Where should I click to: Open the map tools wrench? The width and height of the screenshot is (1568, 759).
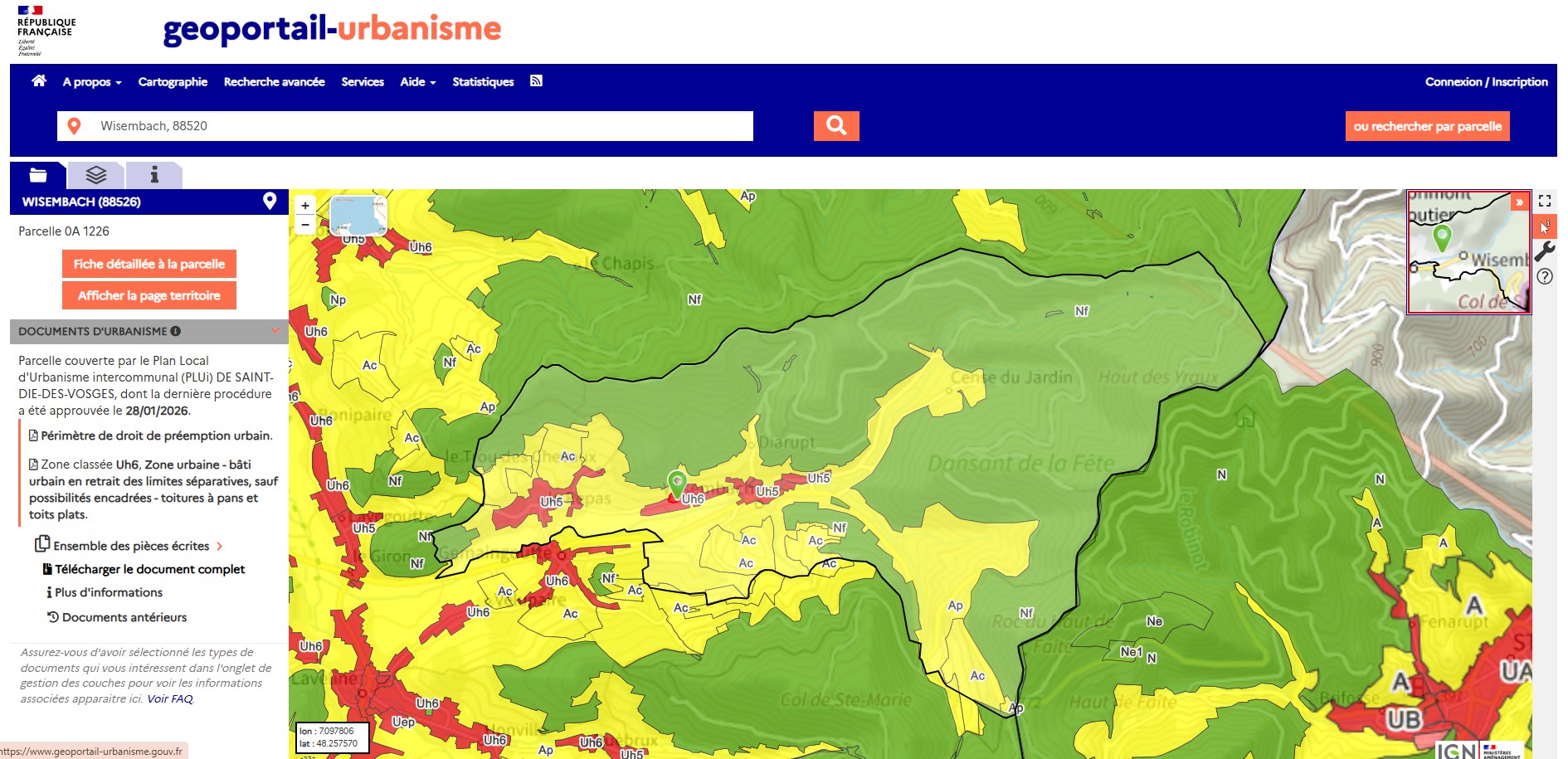pos(1545,251)
